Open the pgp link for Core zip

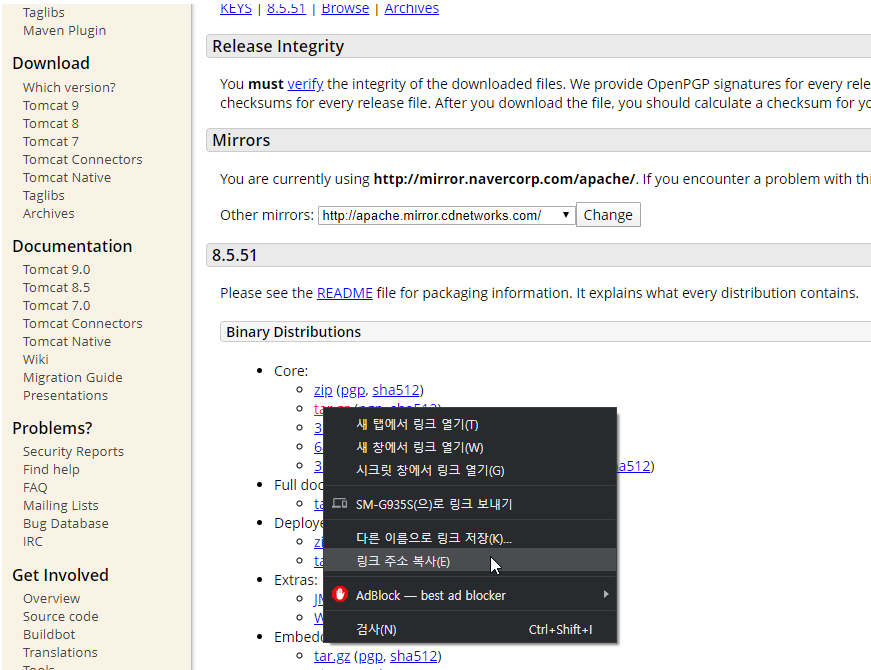353,390
